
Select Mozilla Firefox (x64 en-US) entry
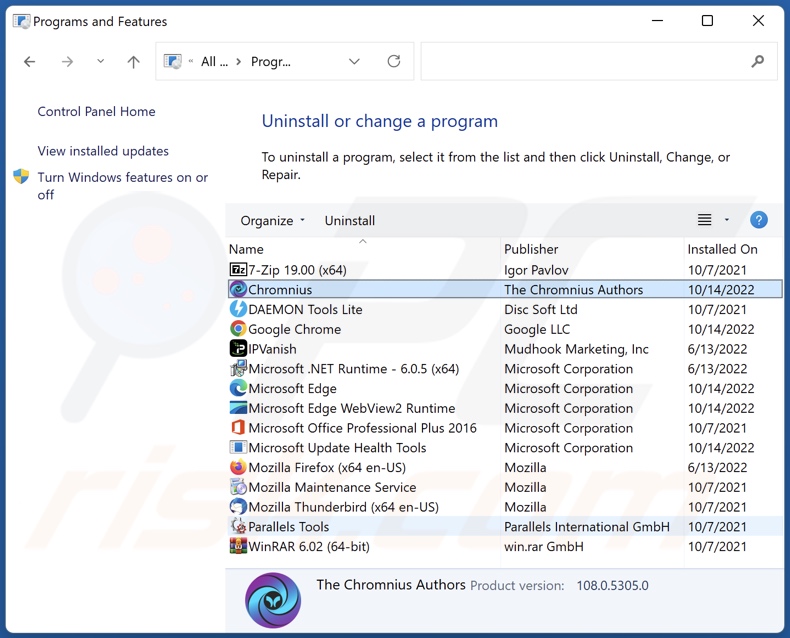(x=505, y=467)
